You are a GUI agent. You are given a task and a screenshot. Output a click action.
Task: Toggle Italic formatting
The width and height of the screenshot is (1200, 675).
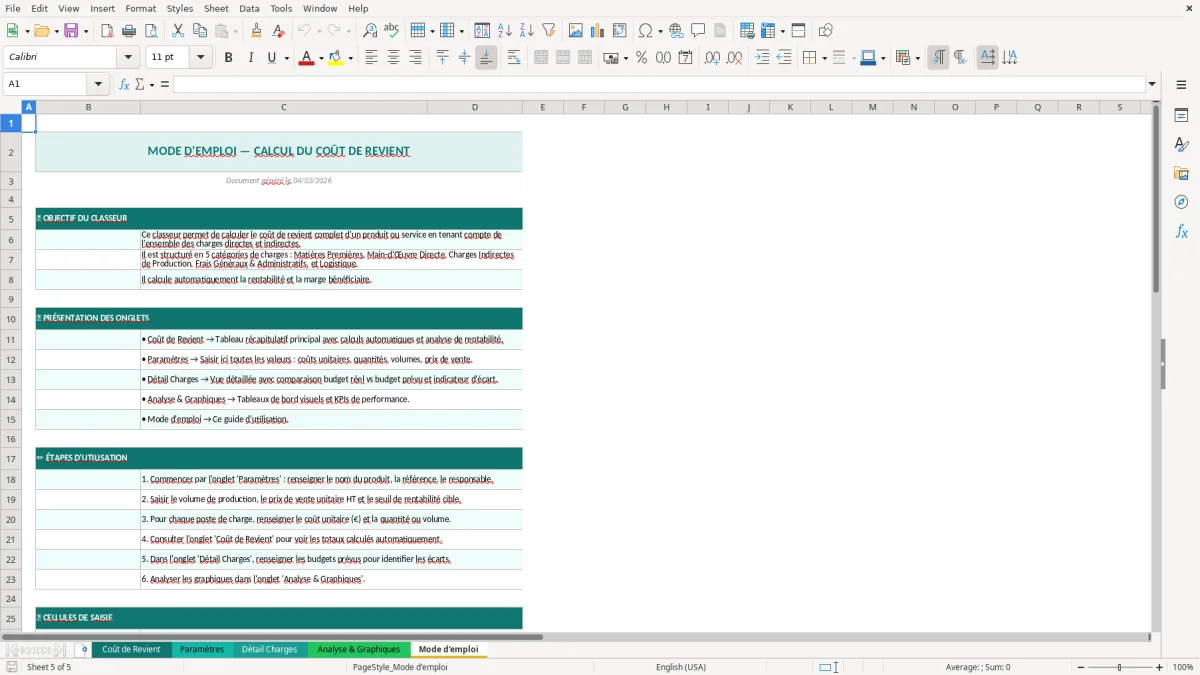click(251, 58)
